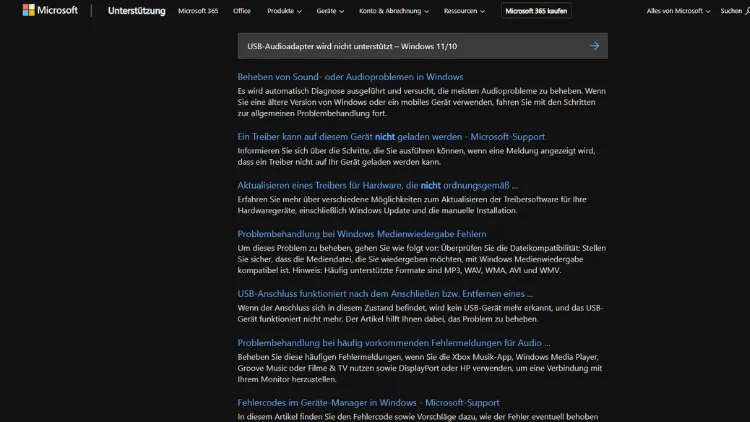
Task: Select Office in the navigation bar
Action: (242, 11)
